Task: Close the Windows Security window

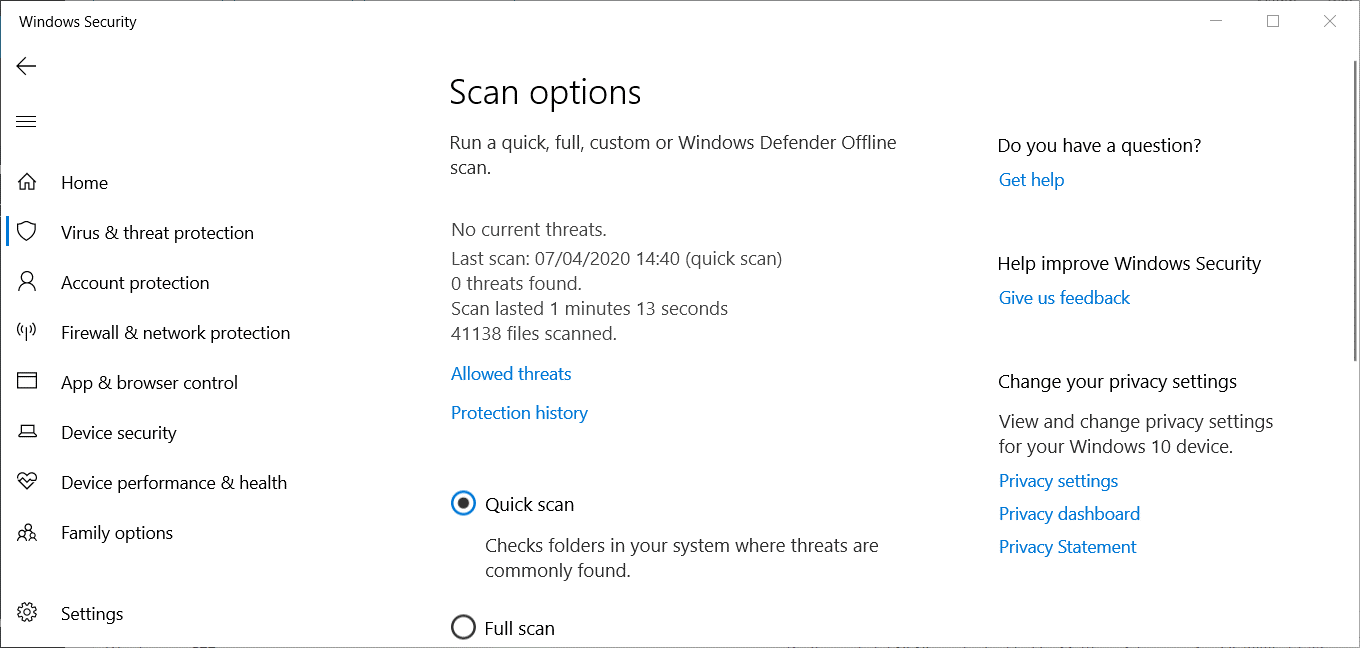Action: 1330,21
